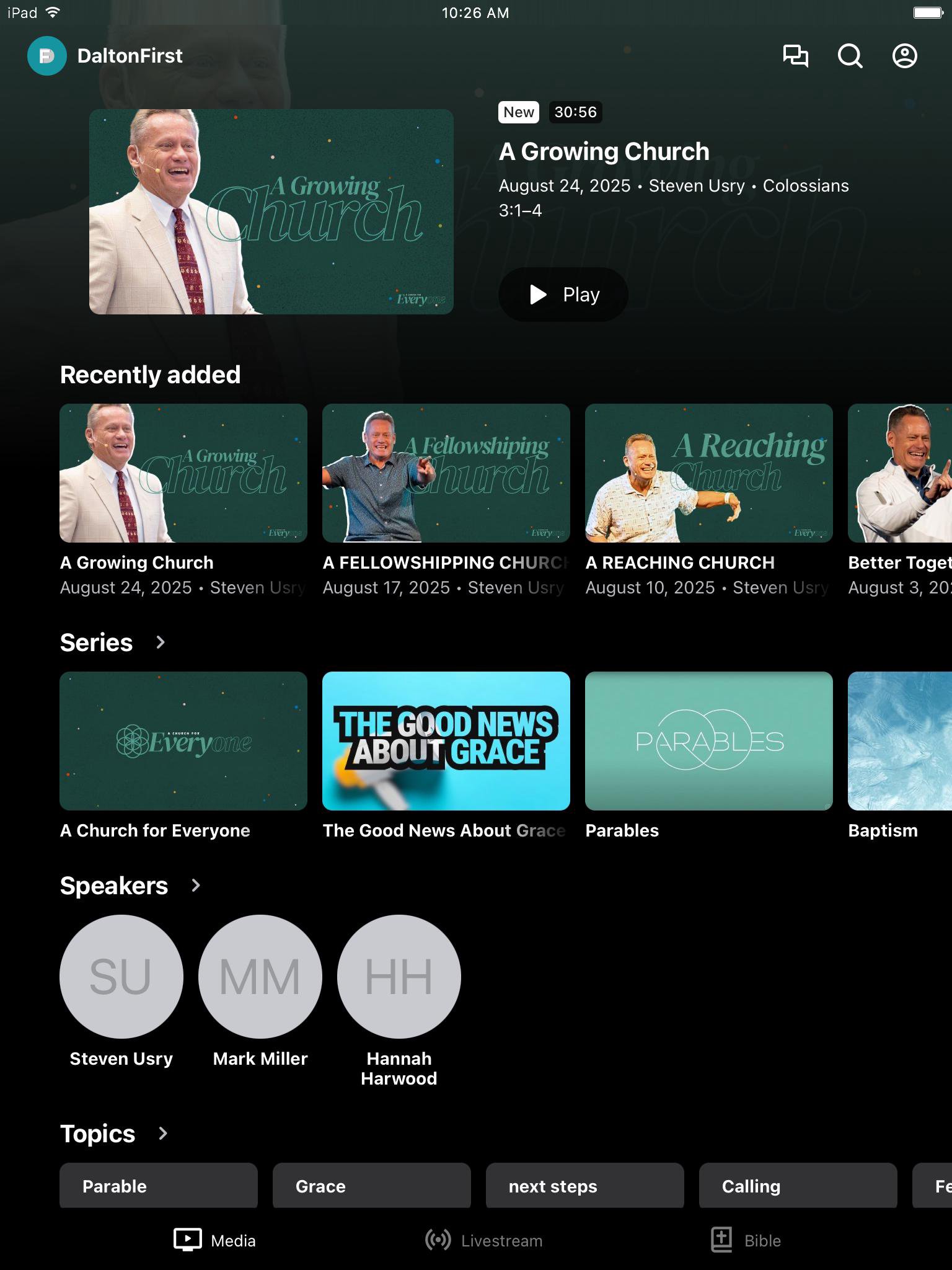Play the A Growing Church sermon

563,295
